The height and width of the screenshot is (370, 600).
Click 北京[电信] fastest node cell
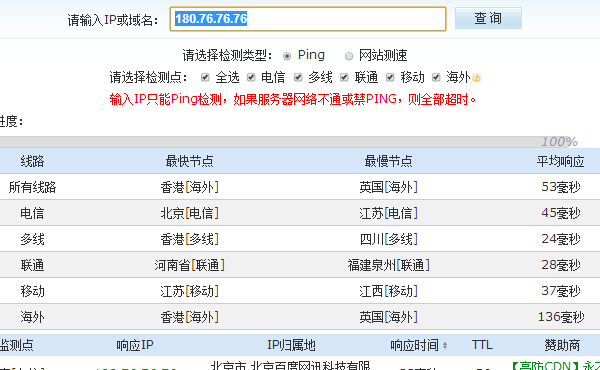[189, 213]
